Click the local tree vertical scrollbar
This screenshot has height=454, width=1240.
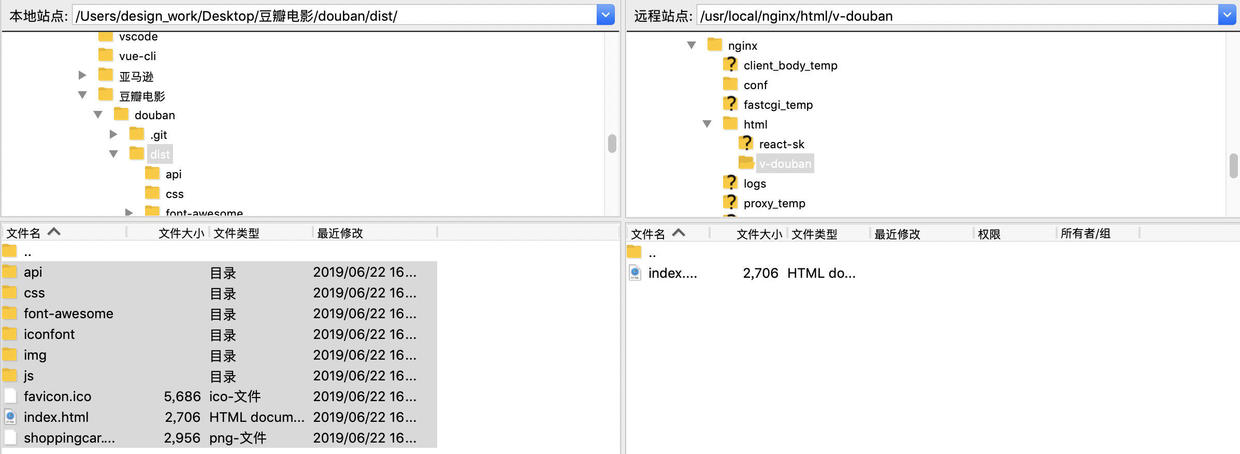point(612,143)
